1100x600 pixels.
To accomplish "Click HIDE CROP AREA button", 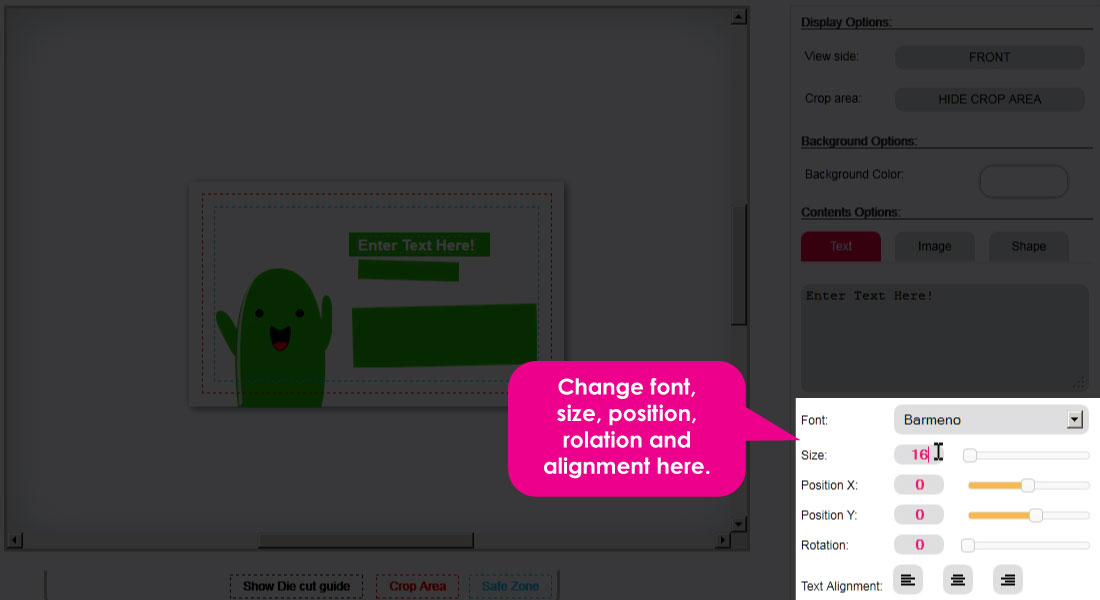I will coord(989,100).
